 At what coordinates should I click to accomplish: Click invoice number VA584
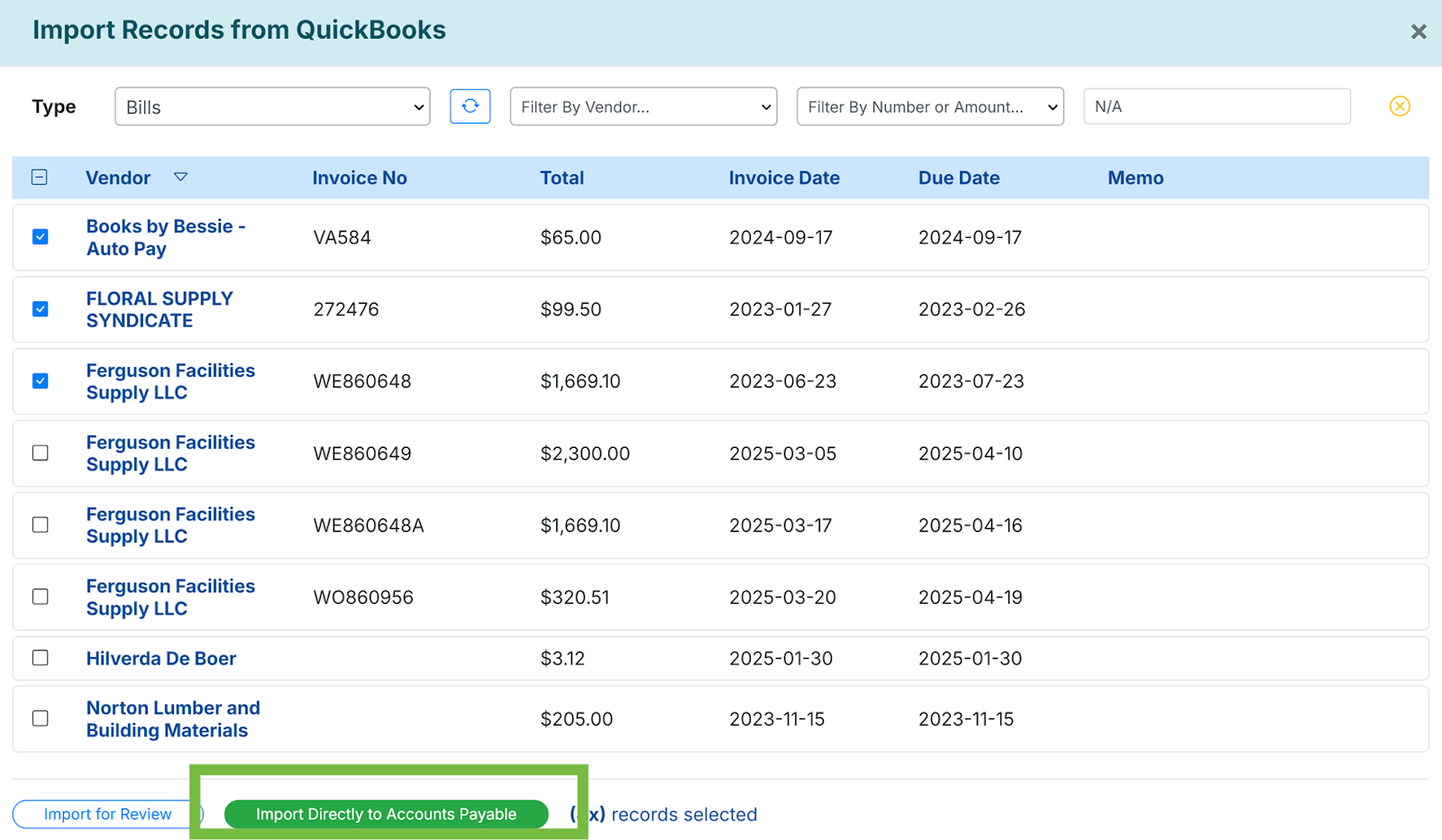click(342, 237)
